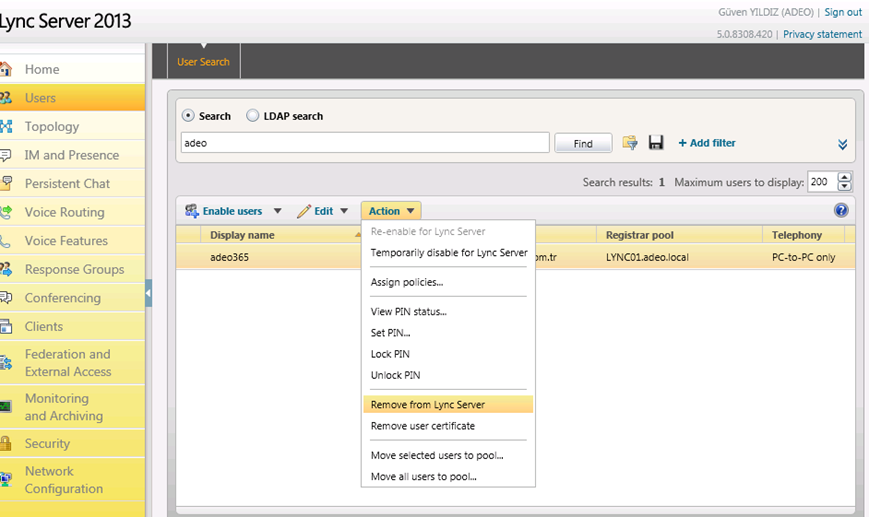
Task: Click the Users people icon in sidebar
Action: pyautogui.click(x=6, y=98)
